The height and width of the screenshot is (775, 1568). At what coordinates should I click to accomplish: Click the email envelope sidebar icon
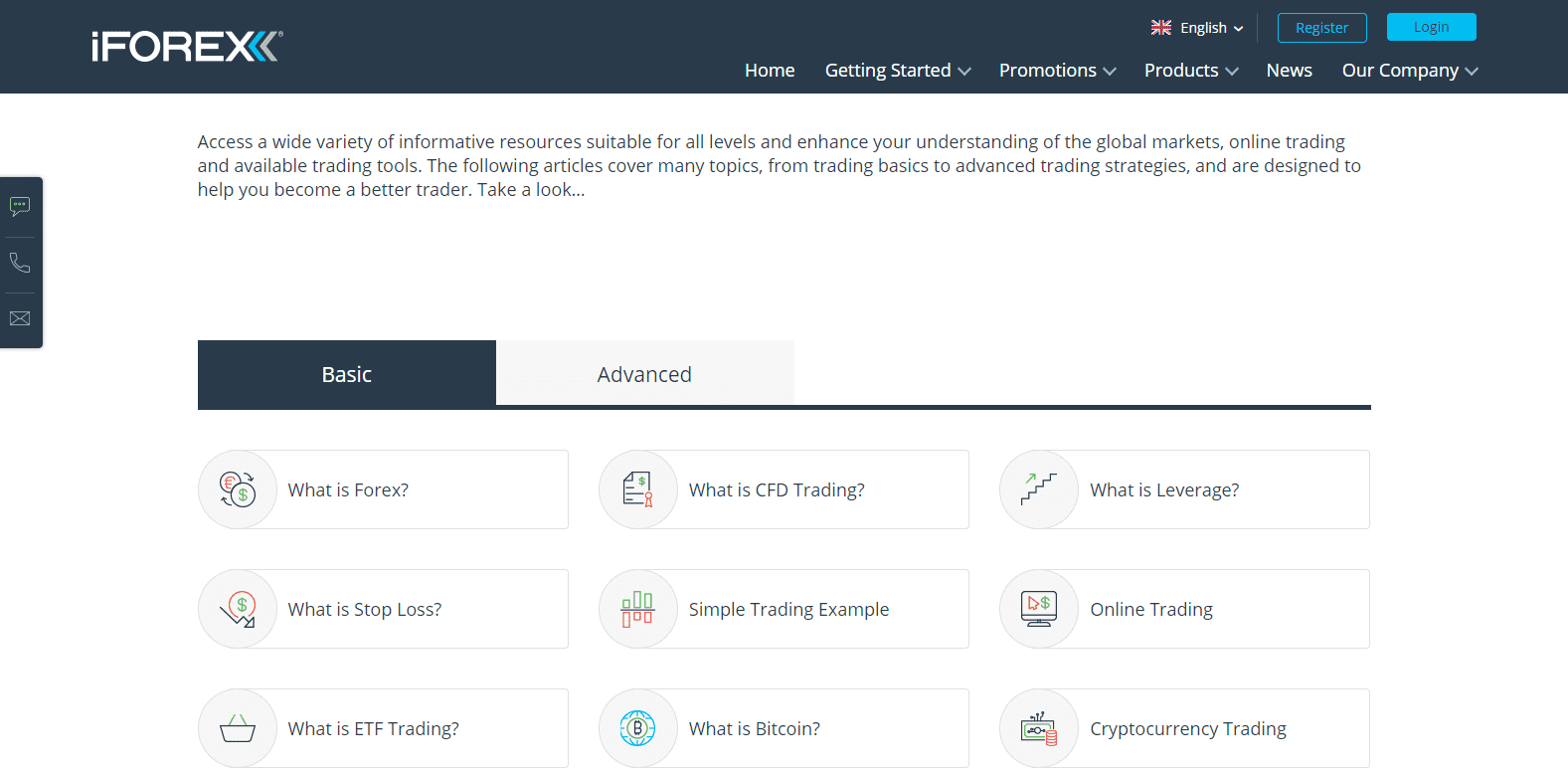pos(20,318)
